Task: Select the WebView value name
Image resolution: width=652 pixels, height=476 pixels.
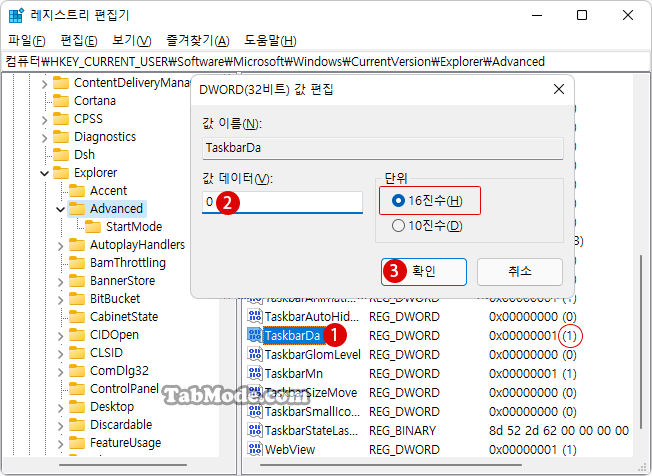Action: (x=290, y=450)
